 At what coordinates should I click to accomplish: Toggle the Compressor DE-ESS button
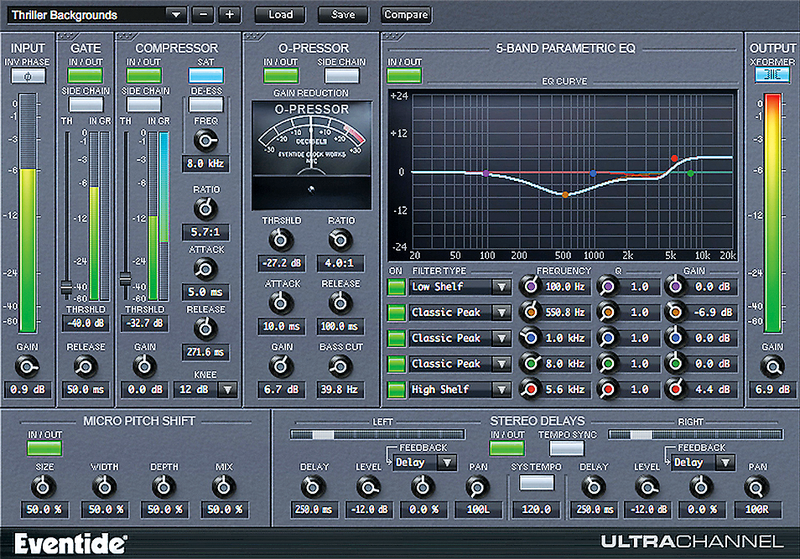pos(206,104)
